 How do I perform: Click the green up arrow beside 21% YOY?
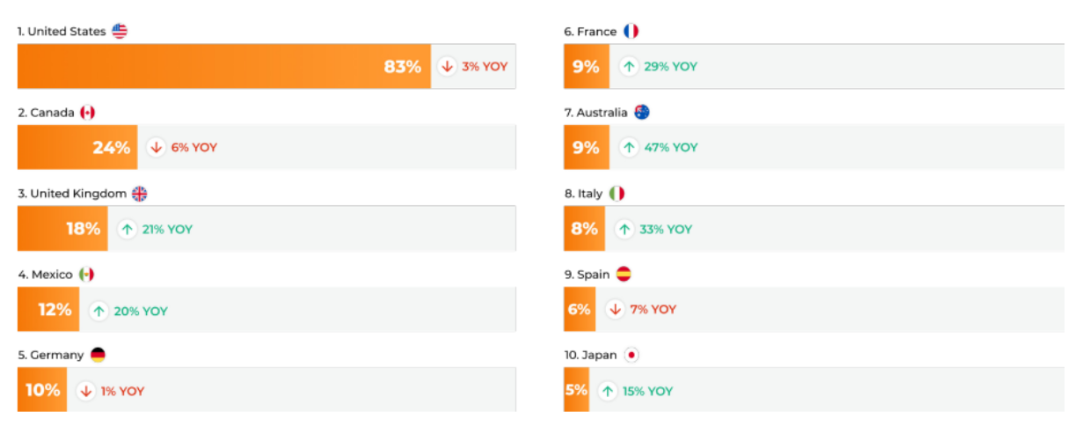tap(127, 229)
